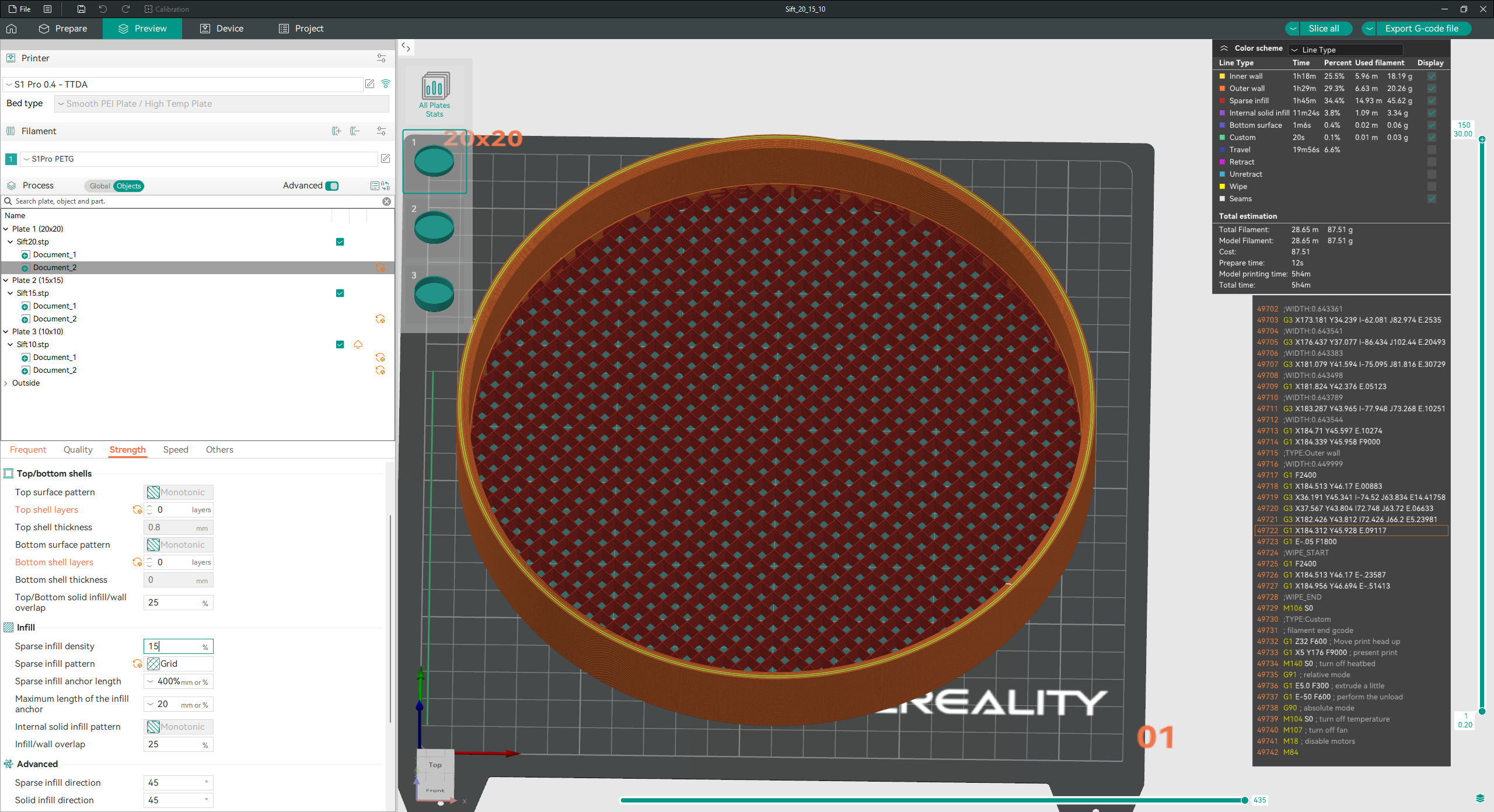Image resolution: width=1494 pixels, height=812 pixels.
Task: Click the Sparse infill density field
Action: [179, 646]
